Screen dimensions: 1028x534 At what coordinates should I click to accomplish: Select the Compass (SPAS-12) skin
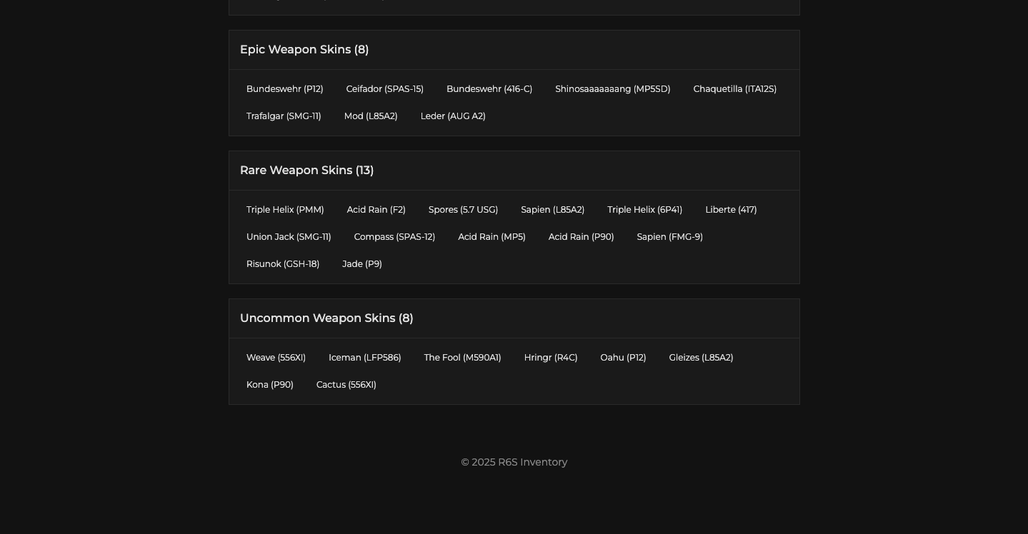pos(395,237)
